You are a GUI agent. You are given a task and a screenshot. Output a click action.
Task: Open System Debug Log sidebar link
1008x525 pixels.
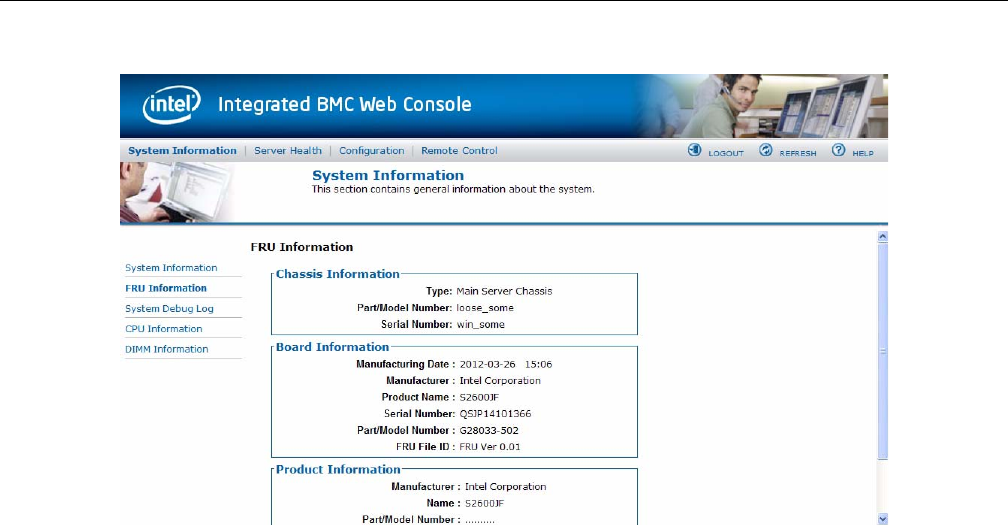(x=169, y=308)
